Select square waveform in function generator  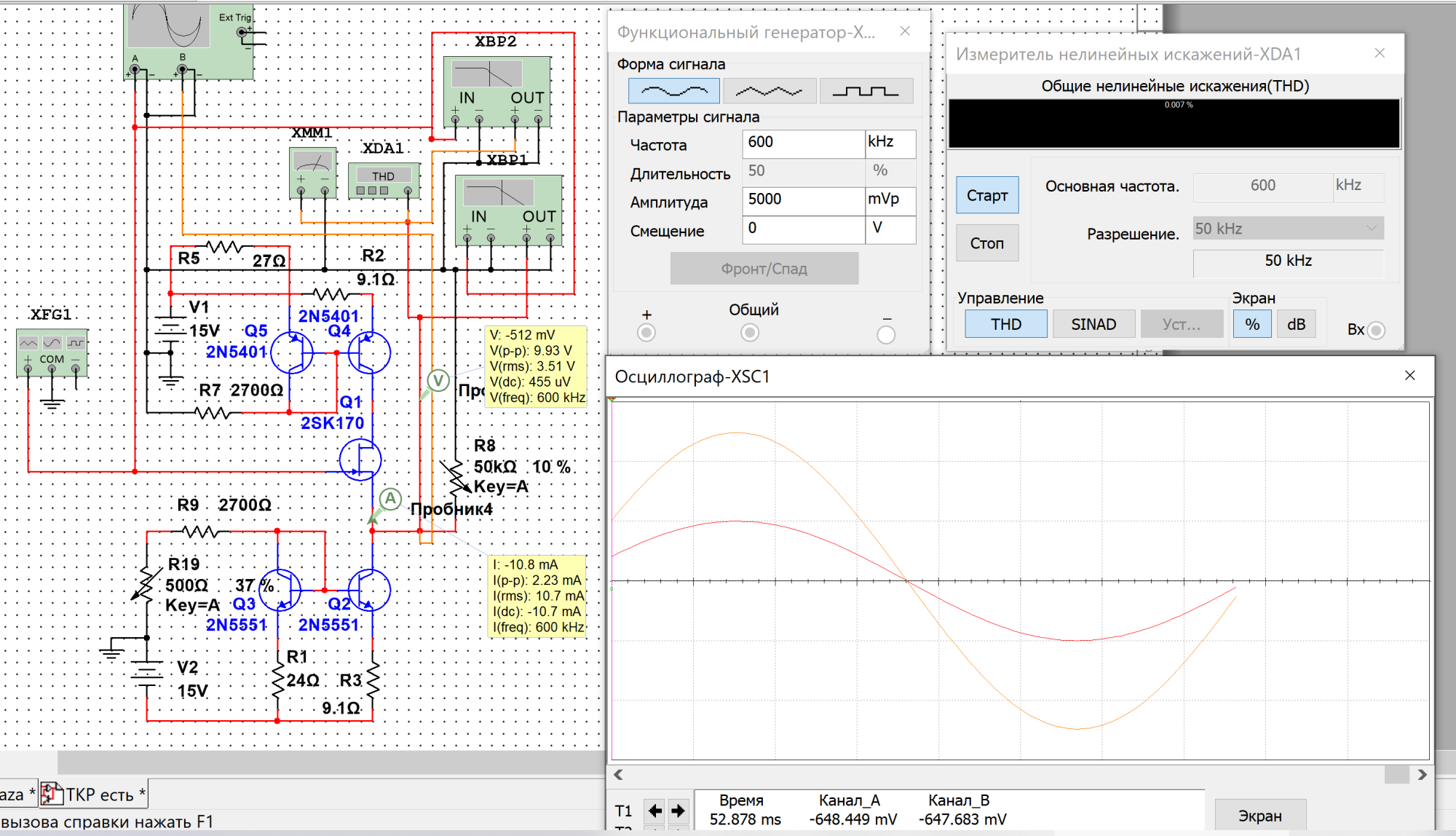click(866, 91)
